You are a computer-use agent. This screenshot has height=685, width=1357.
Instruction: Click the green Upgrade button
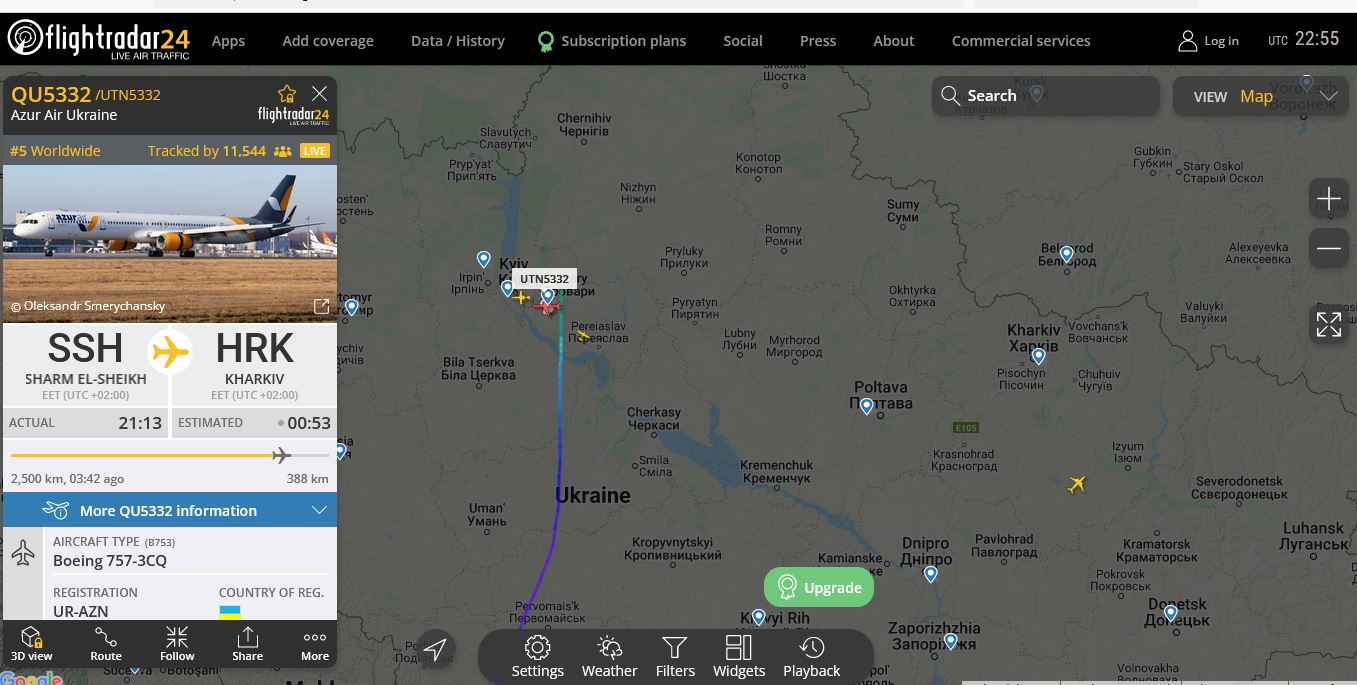pos(819,587)
